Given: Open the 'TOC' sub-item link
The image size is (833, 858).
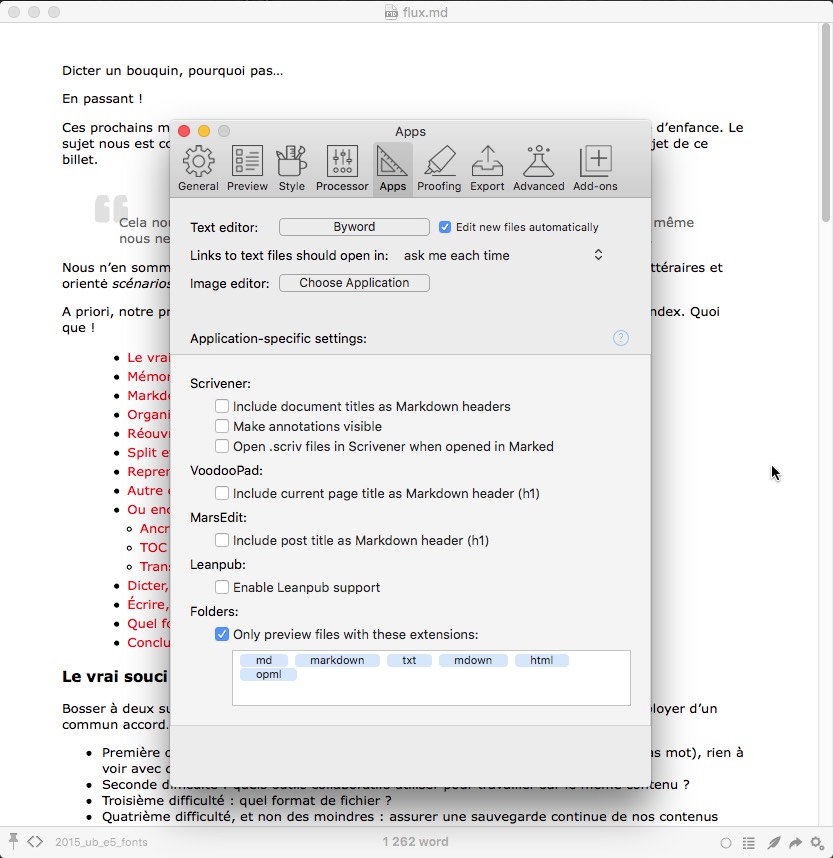Looking at the screenshot, I should (x=153, y=548).
